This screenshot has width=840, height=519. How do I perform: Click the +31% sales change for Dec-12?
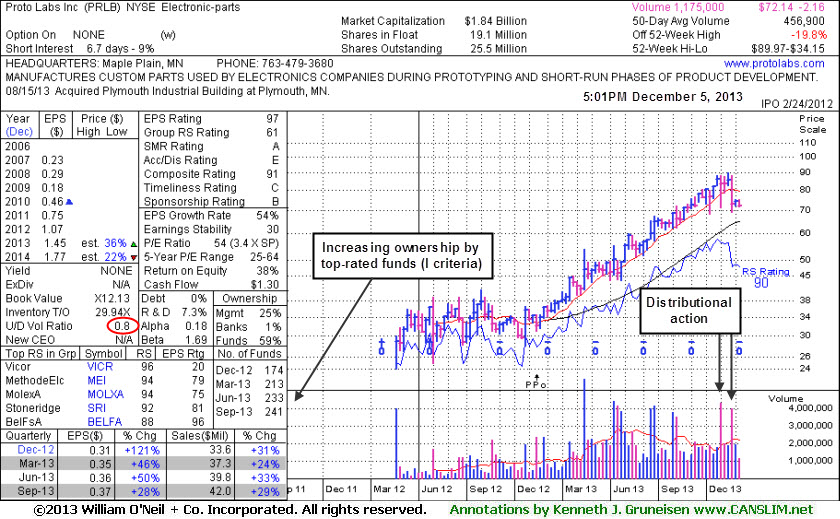265,450
